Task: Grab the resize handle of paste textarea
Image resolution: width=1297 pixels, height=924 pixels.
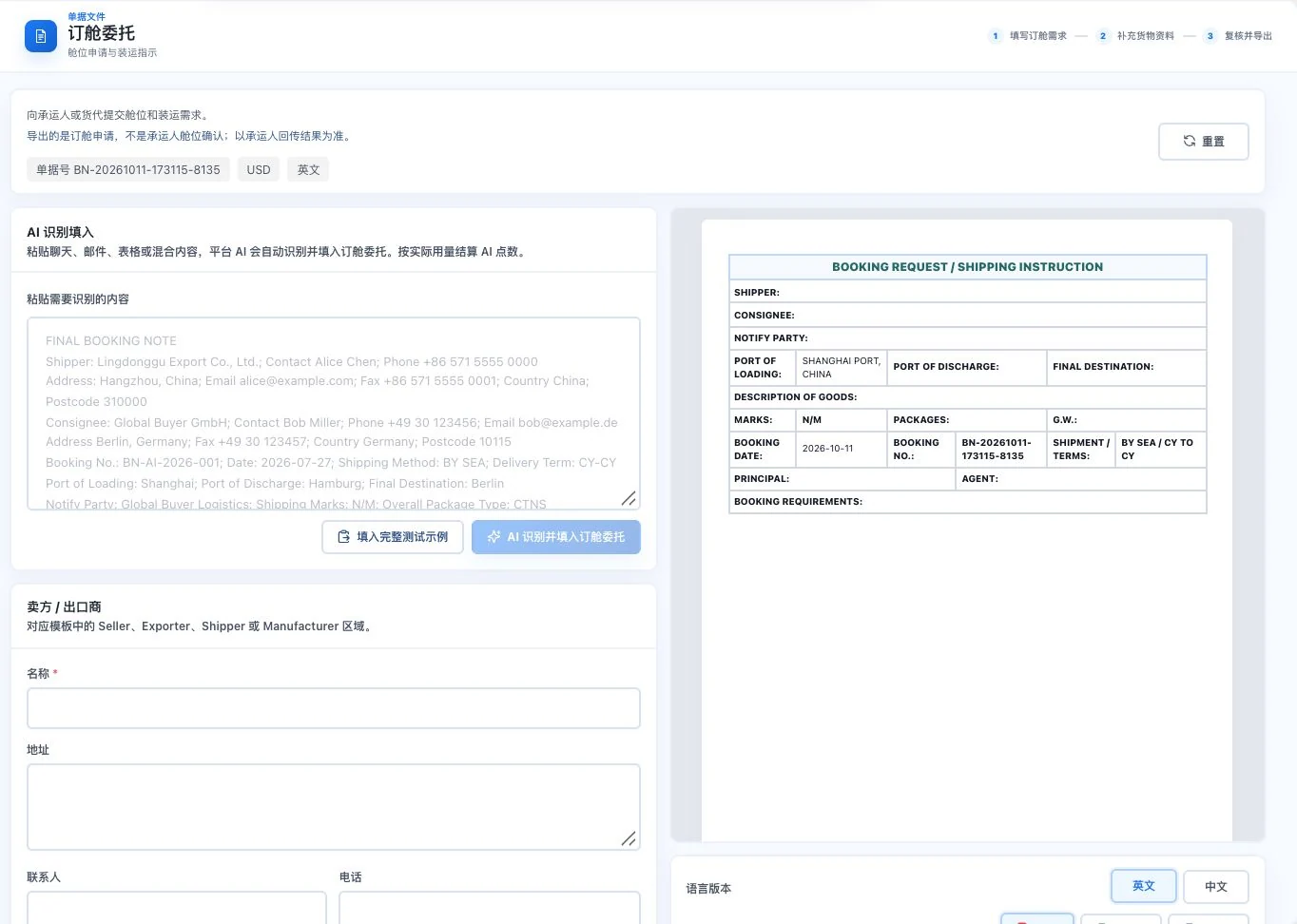Action: 629,498
